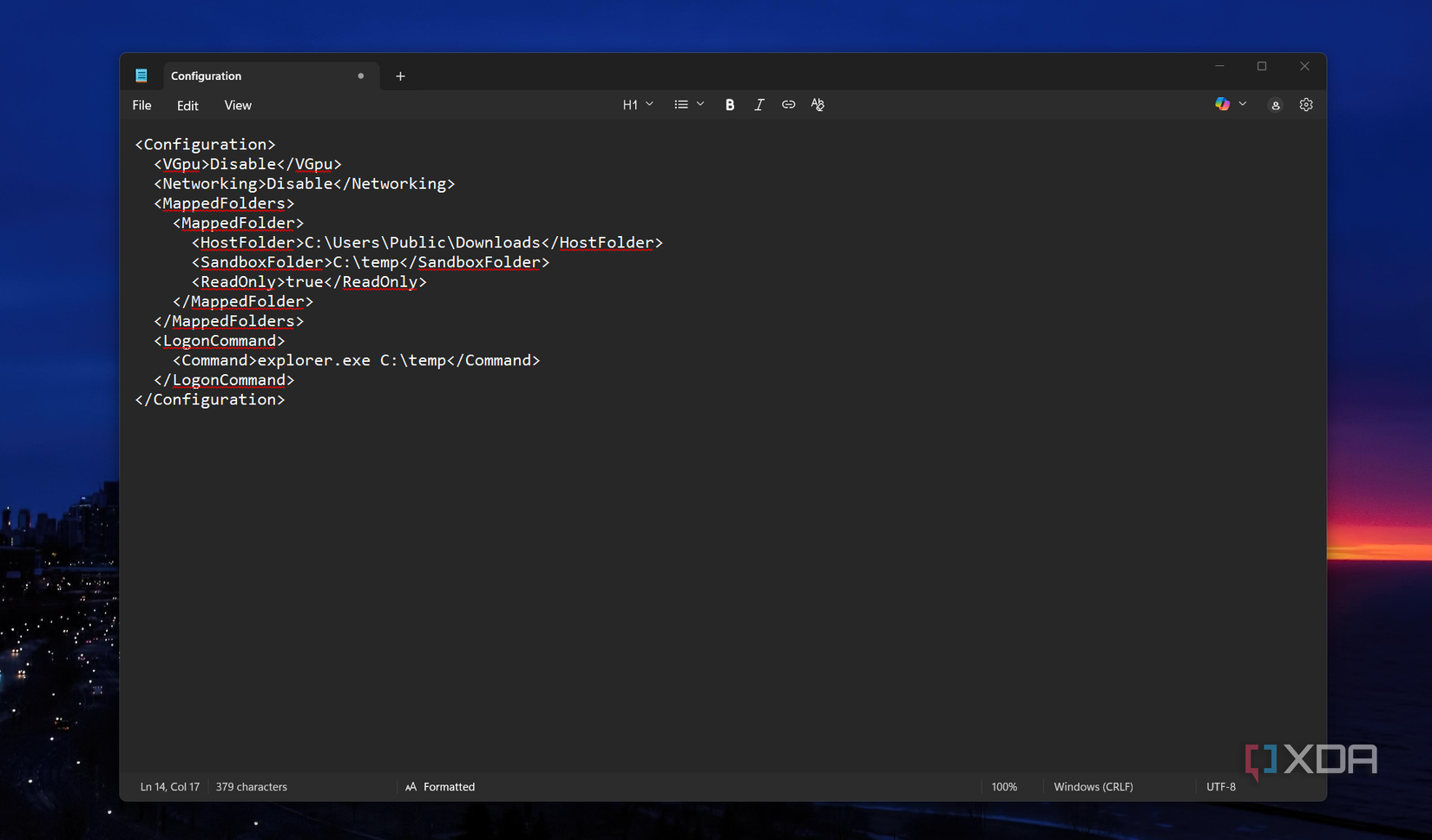Change encoding via the UTF-8 indicator

coord(1222,786)
